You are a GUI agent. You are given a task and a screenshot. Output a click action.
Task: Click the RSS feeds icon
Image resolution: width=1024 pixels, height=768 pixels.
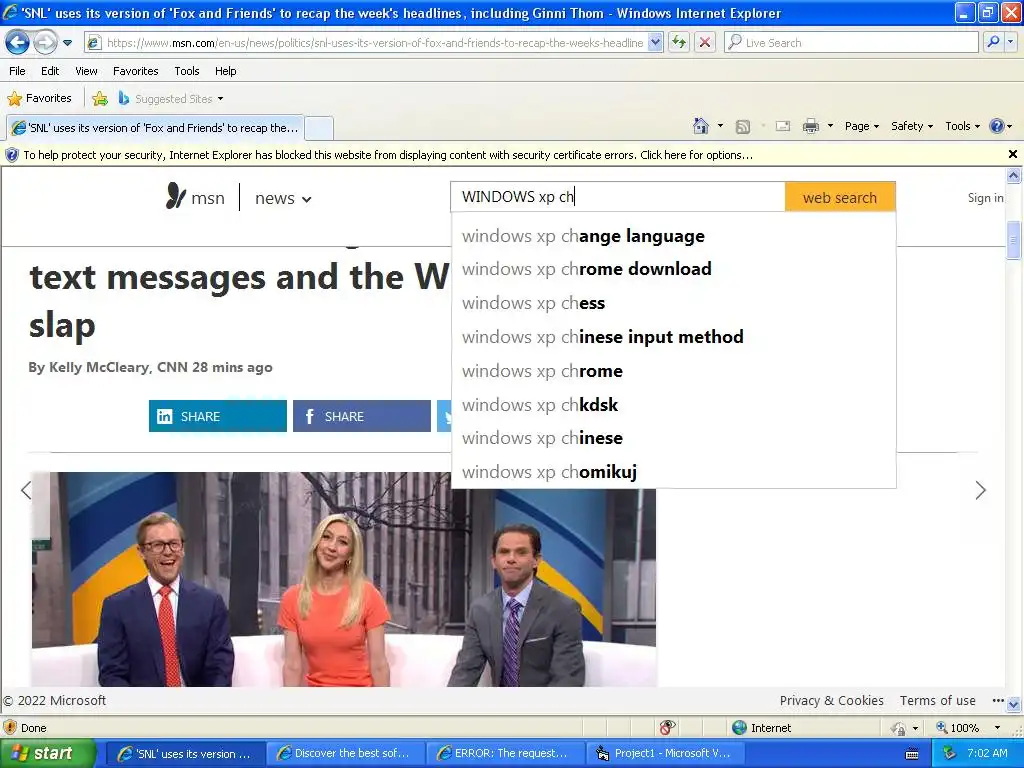(743, 127)
